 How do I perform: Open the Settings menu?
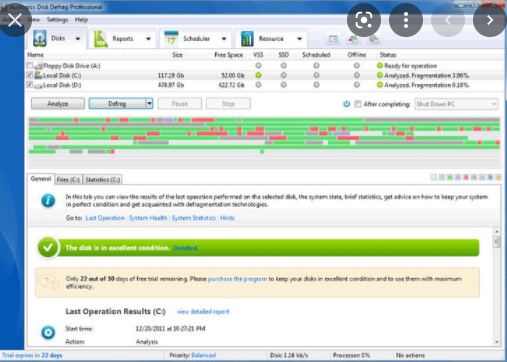(x=57, y=20)
